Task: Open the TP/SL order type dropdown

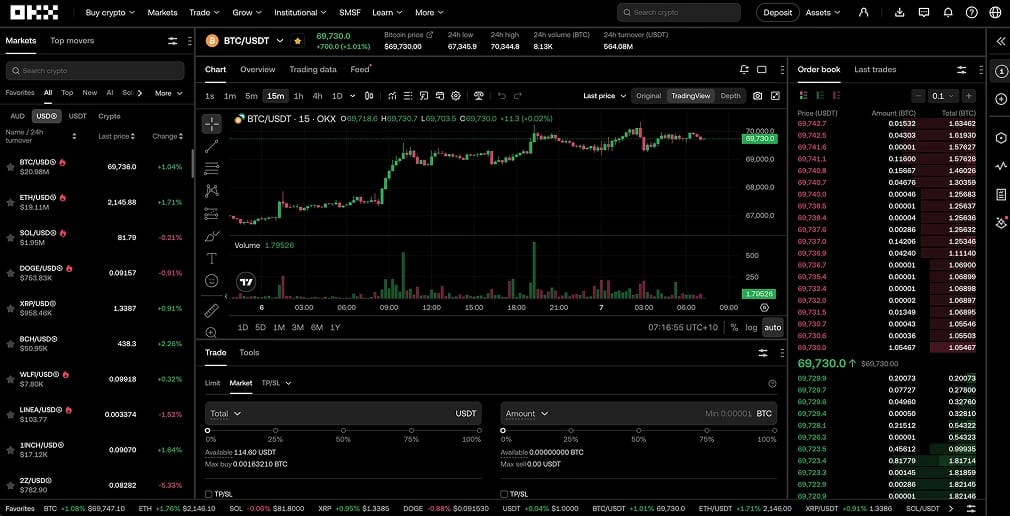Action: click(x=276, y=383)
